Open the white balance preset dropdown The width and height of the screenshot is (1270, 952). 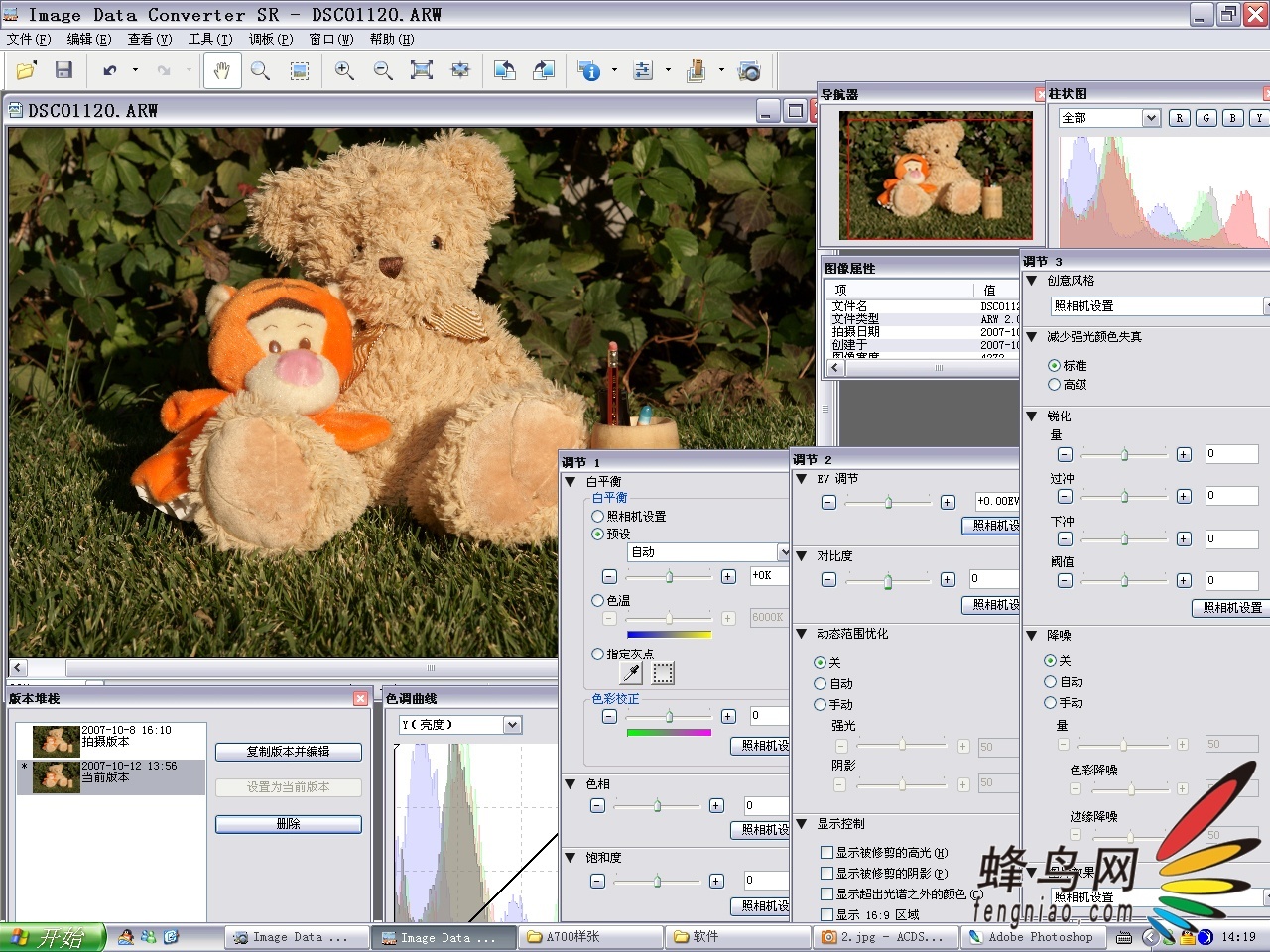(x=783, y=552)
